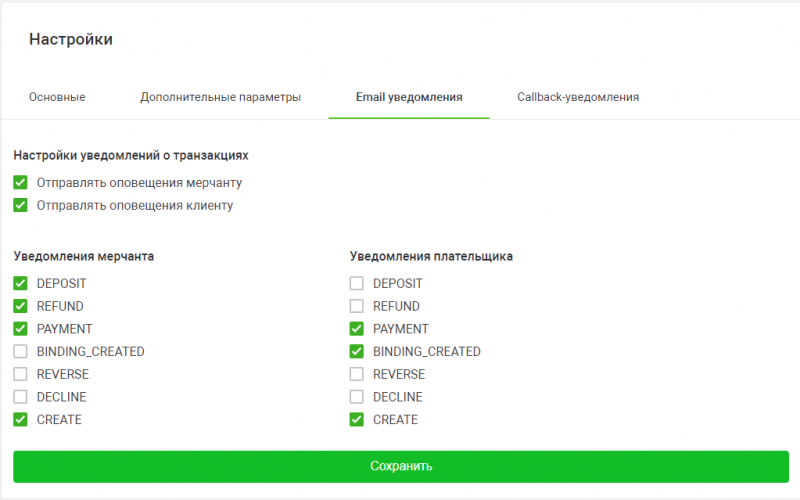The image size is (800, 500).
Task: Disable merchant PAYMENT notification checkbox
Action: point(20,329)
